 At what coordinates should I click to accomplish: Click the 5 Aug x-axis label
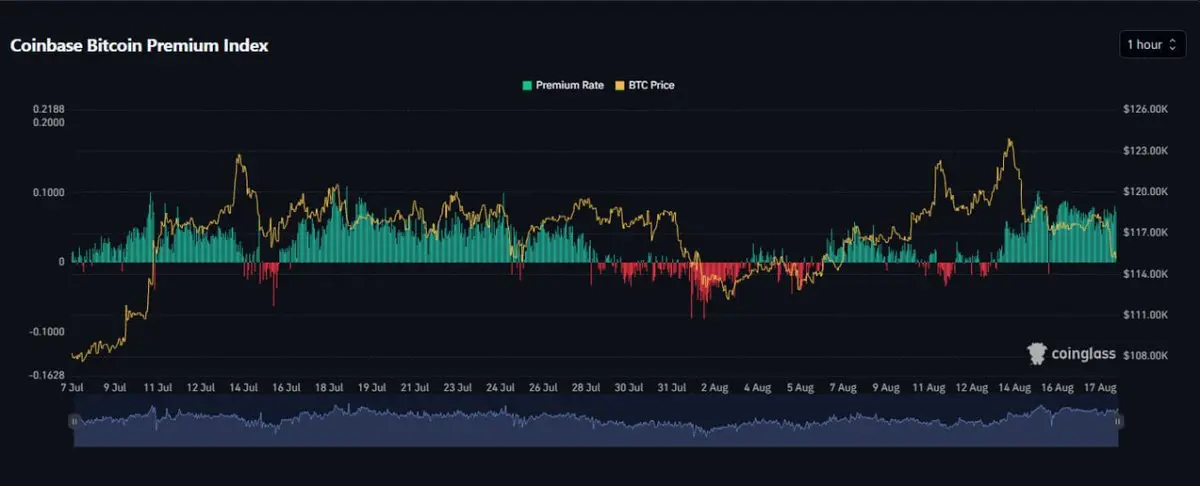click(x=801, y=386)
